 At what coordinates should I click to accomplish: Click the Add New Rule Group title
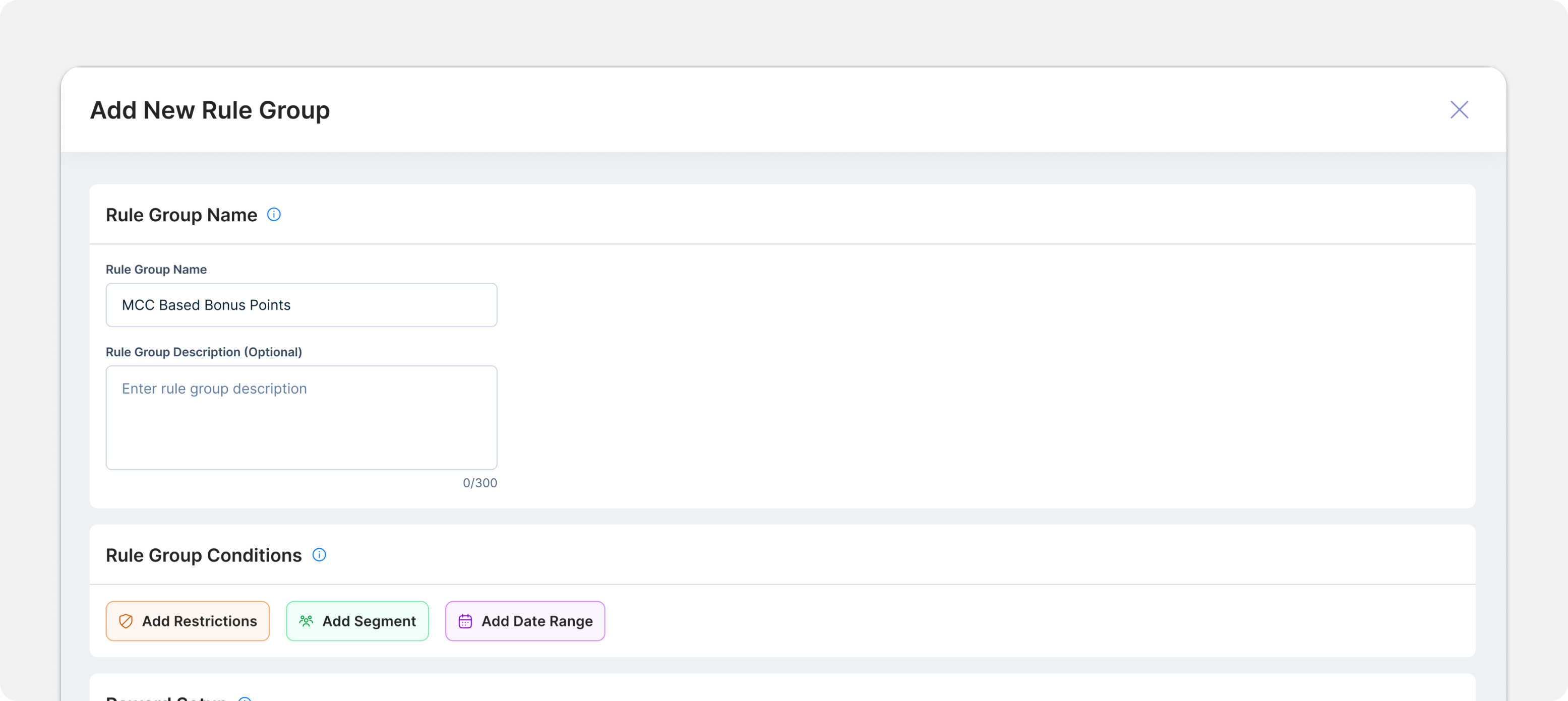point(210,110)
